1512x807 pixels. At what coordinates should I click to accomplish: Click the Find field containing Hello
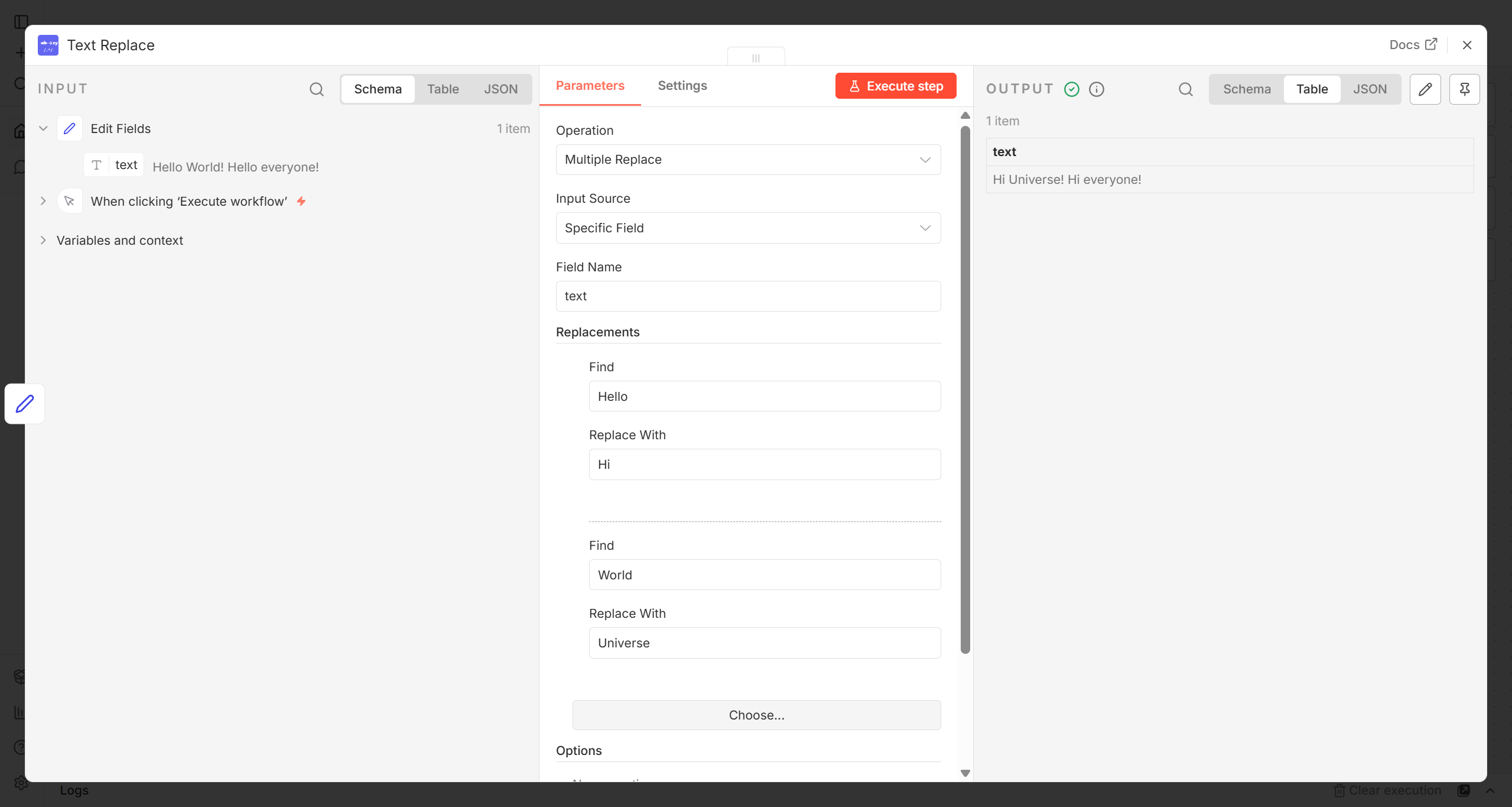click(765, 396)
